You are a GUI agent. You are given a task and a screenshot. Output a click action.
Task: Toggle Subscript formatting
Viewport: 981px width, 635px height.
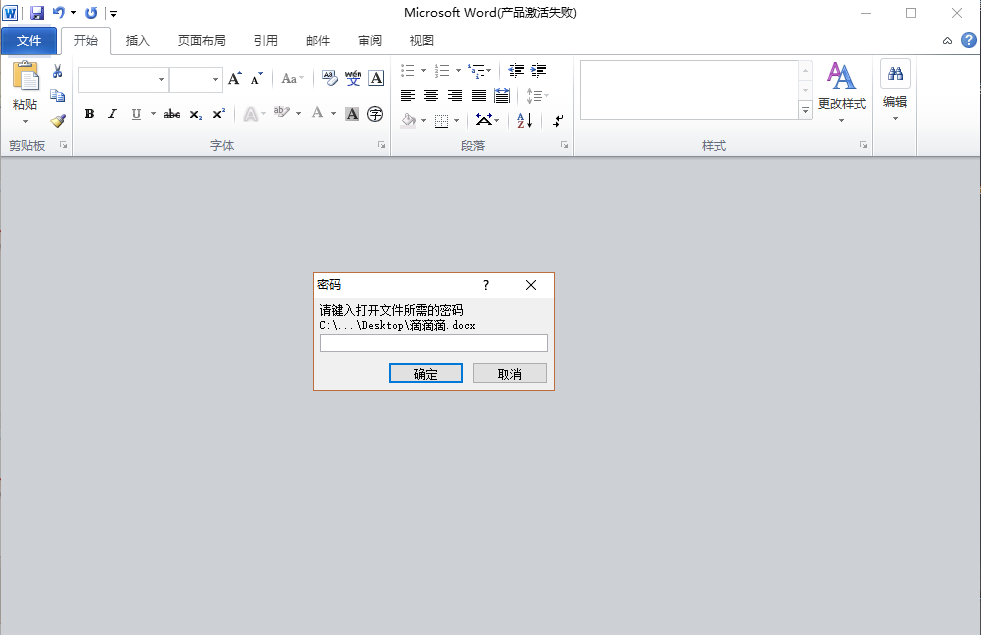coord(196,114)
